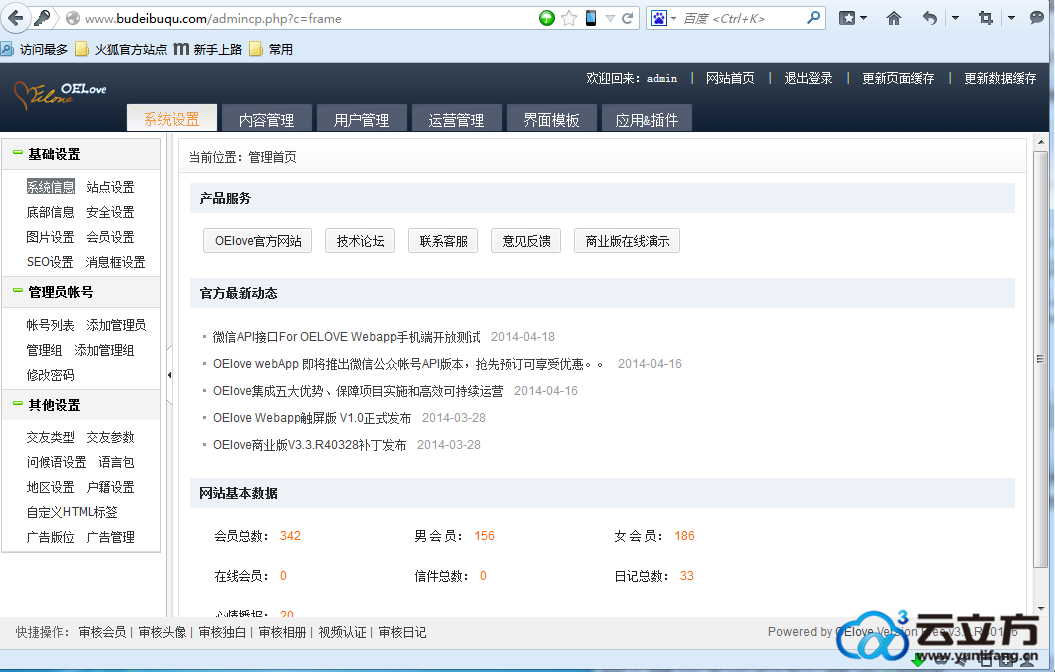
Task: Collapse sidebar with the splitter arrow handle
Action: 170,375
